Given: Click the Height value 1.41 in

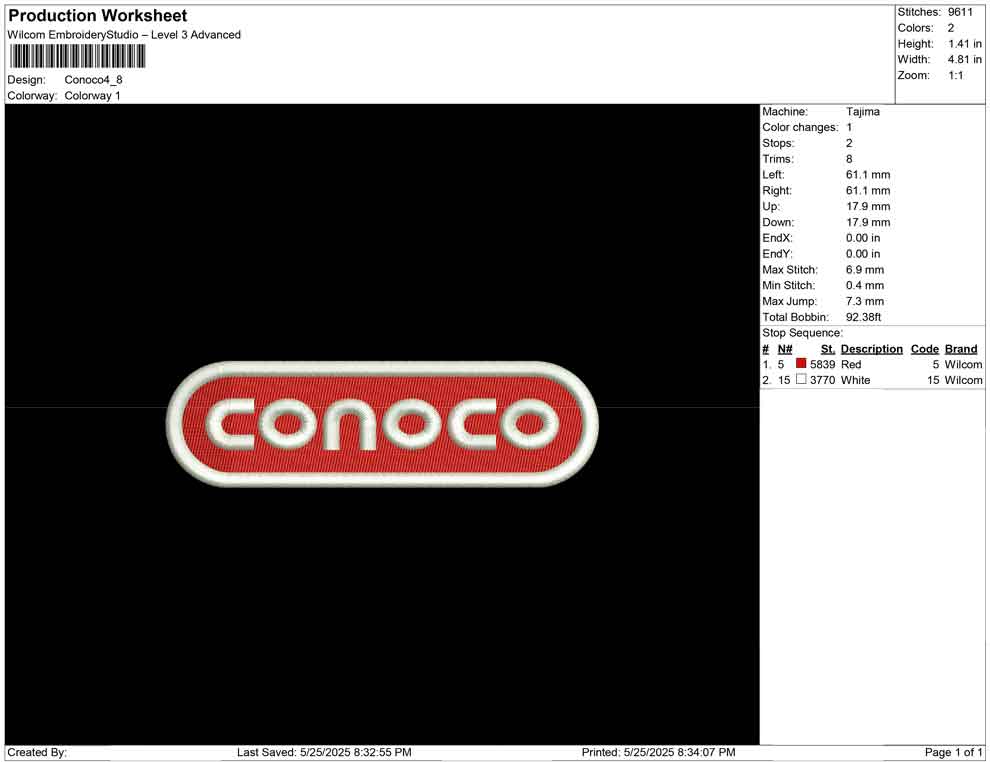Looking at the screenshot, I should pyautogui.click(x=965, y=44).
